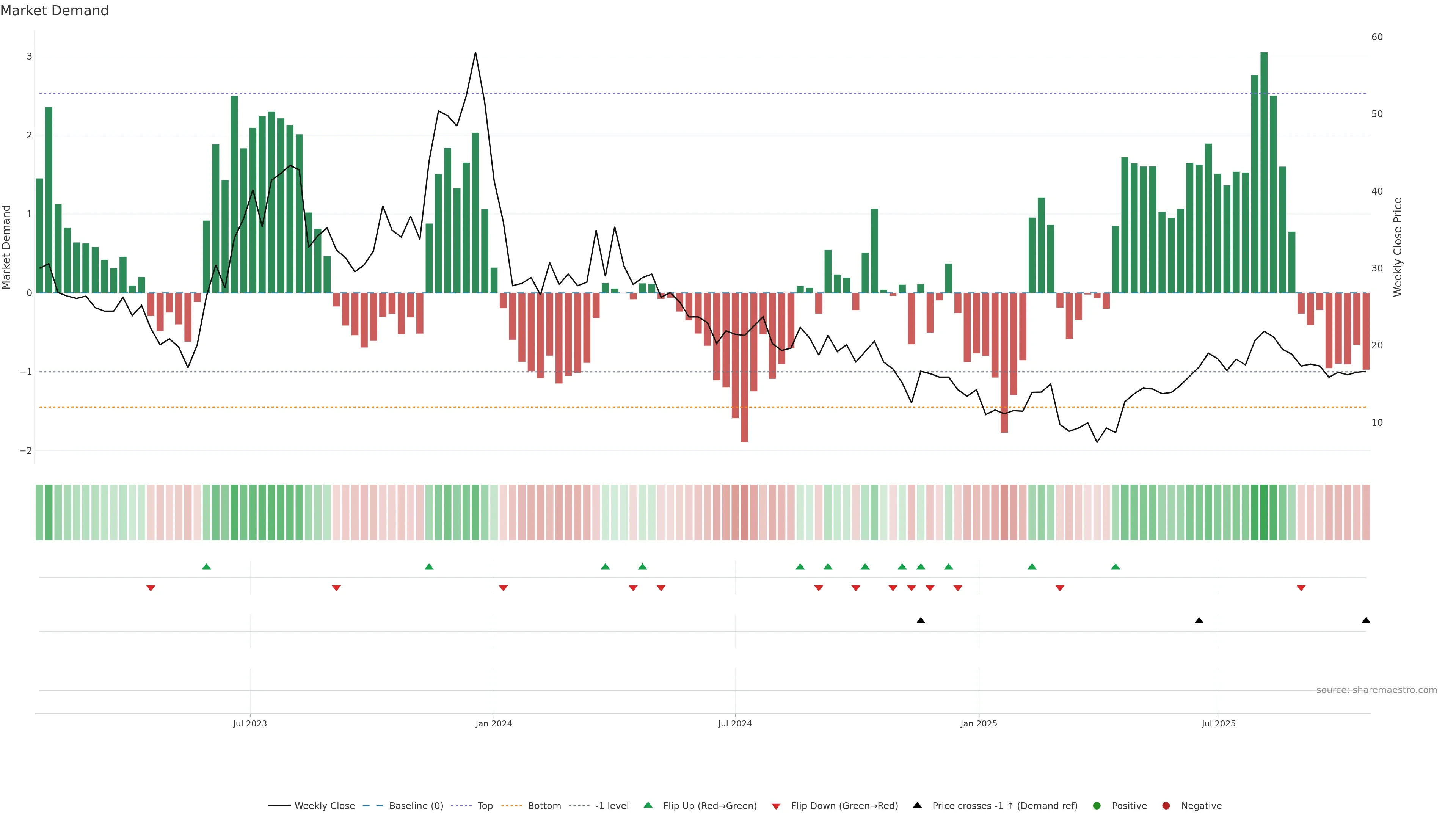Click the tallest green demand bar above 3
Screen dimensions: 1456x819
point(1264,169)
